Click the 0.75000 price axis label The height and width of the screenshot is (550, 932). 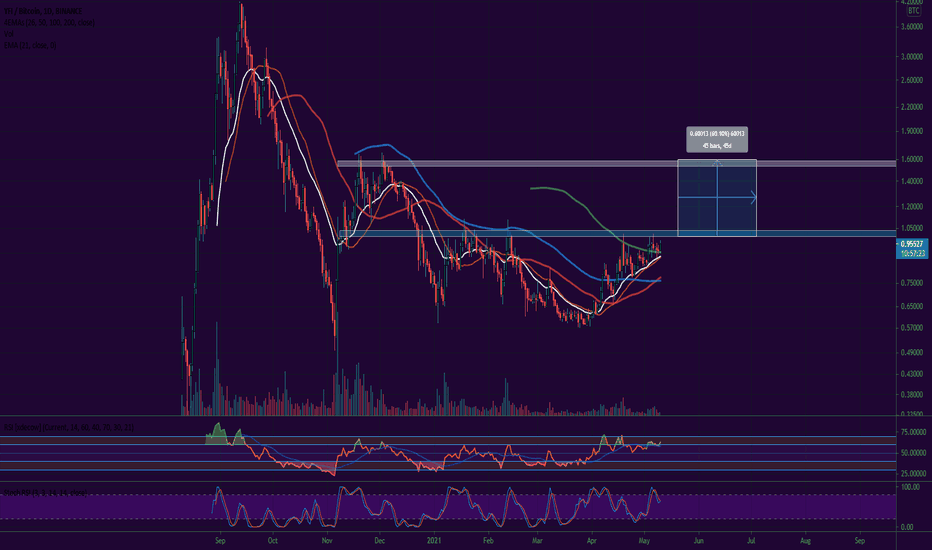click(x=912, y=283)
